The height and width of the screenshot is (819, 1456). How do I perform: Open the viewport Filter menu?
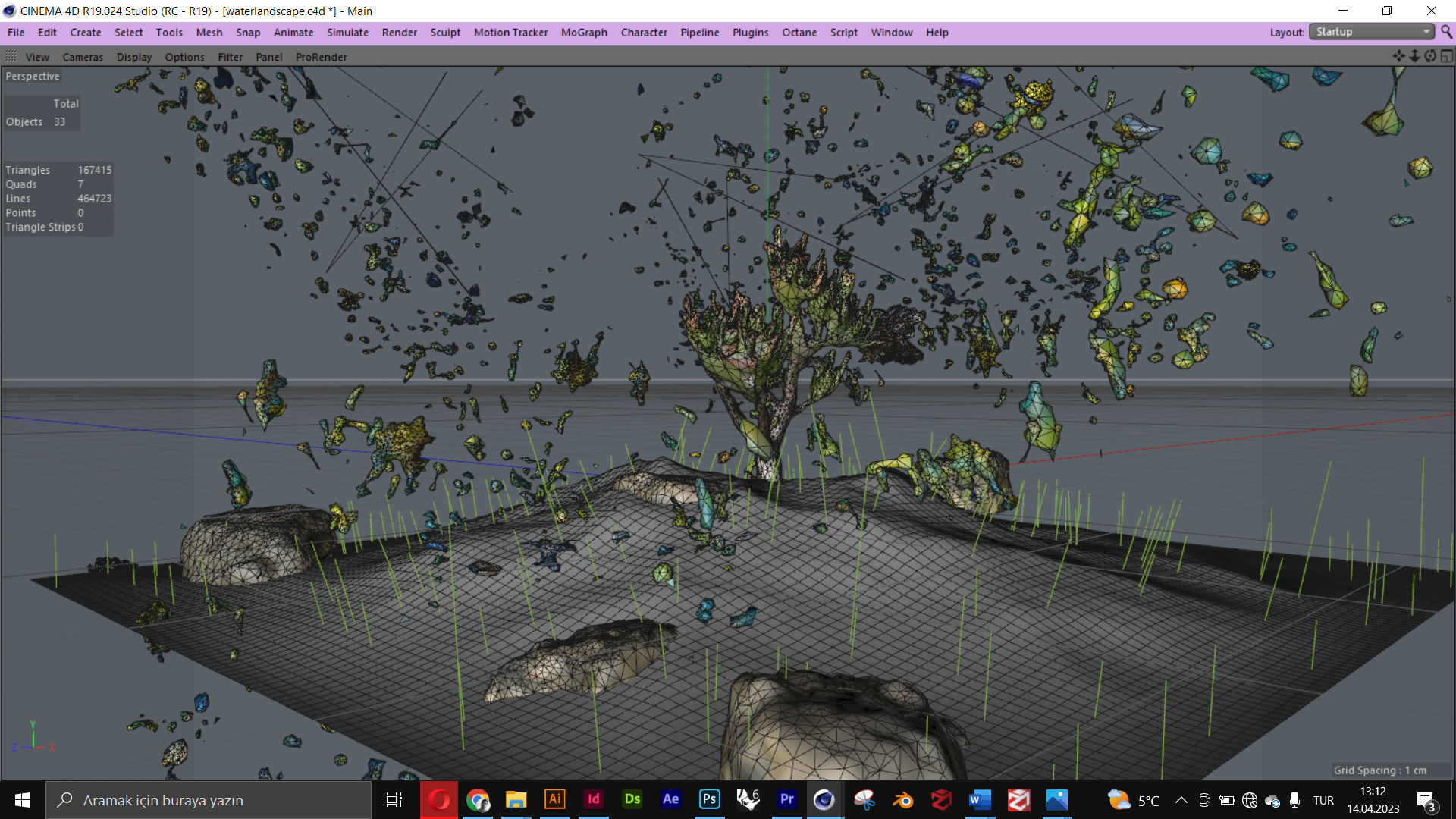(x=230, y=57)
